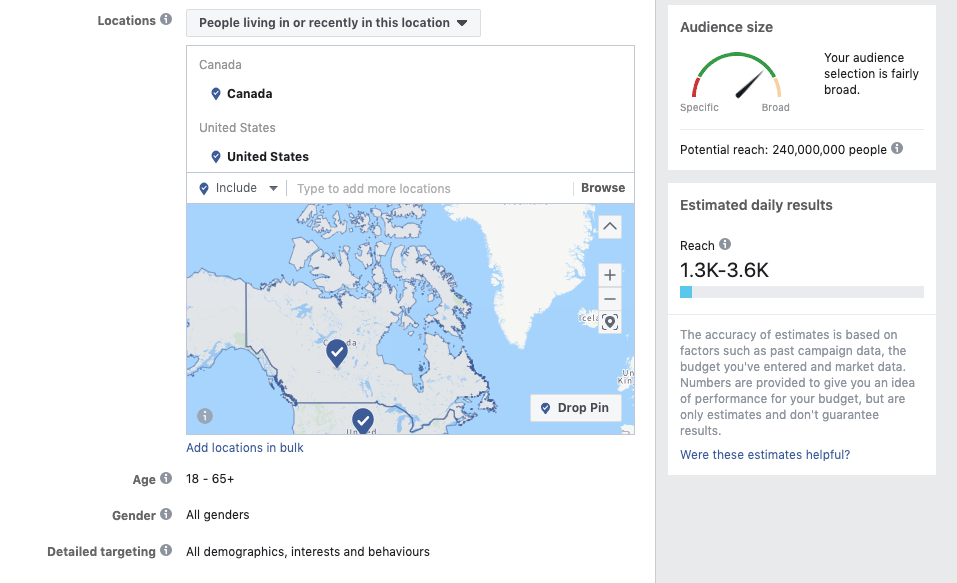Collapse the map with the chevron up button
This screenshot has height=583, width=957.
(x=610, y=226)
